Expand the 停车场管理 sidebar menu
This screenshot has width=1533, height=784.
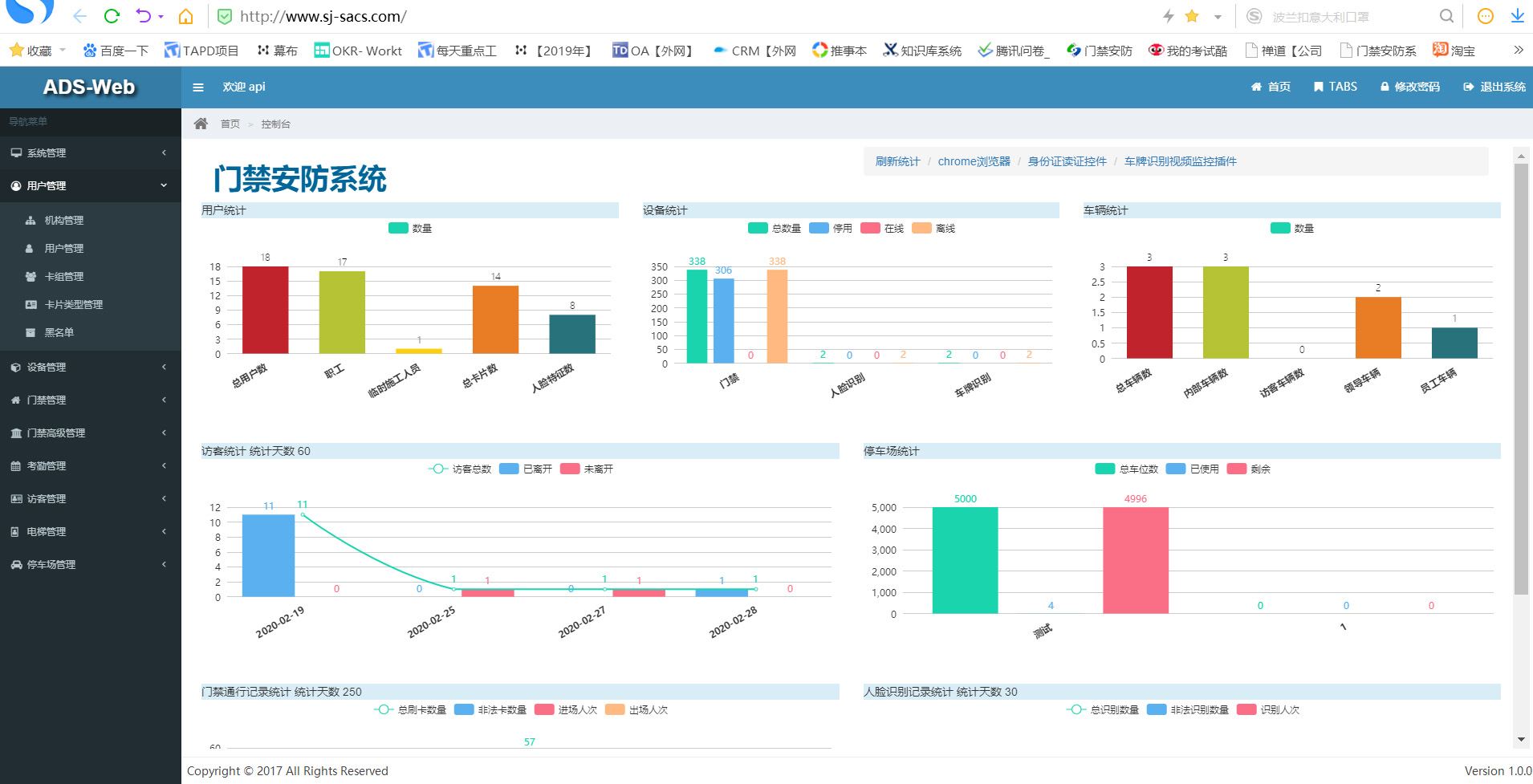[88, 565]
